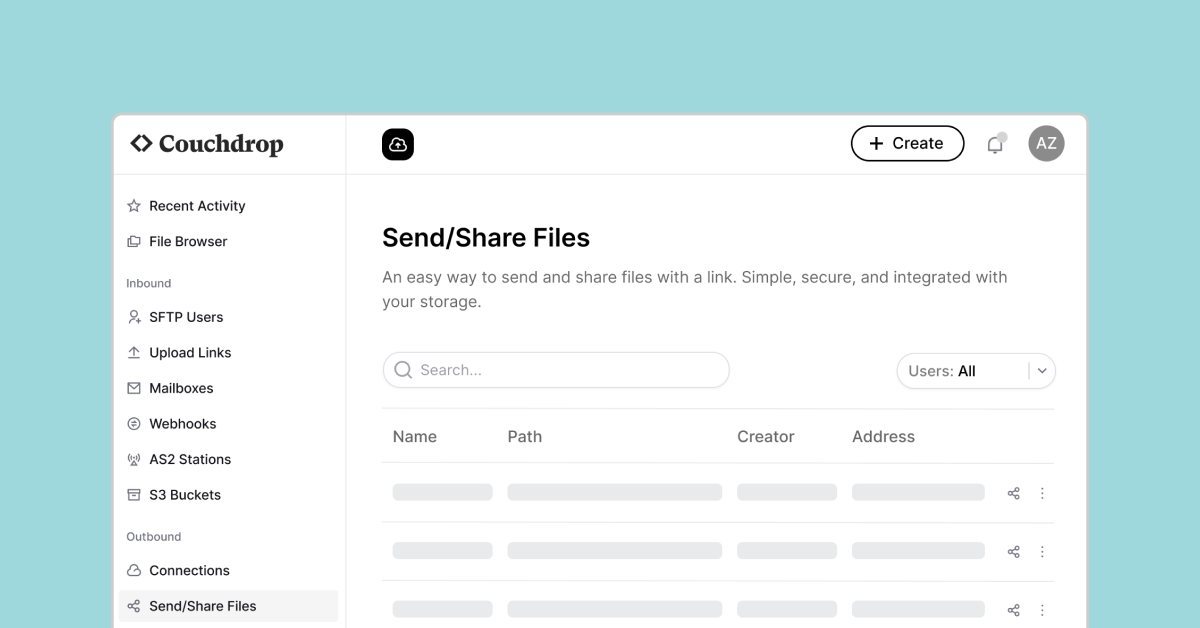Click the File Browser folder icon

134,241
